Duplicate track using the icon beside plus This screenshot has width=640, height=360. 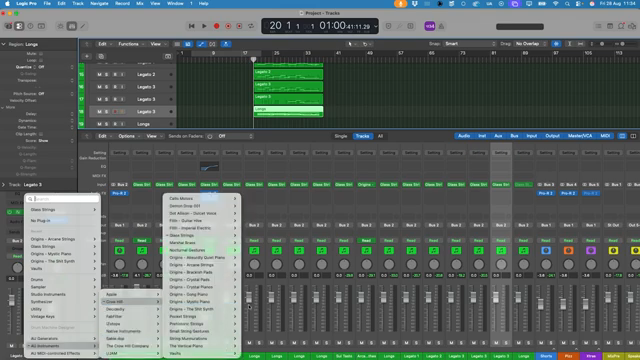tap(101, 56)
